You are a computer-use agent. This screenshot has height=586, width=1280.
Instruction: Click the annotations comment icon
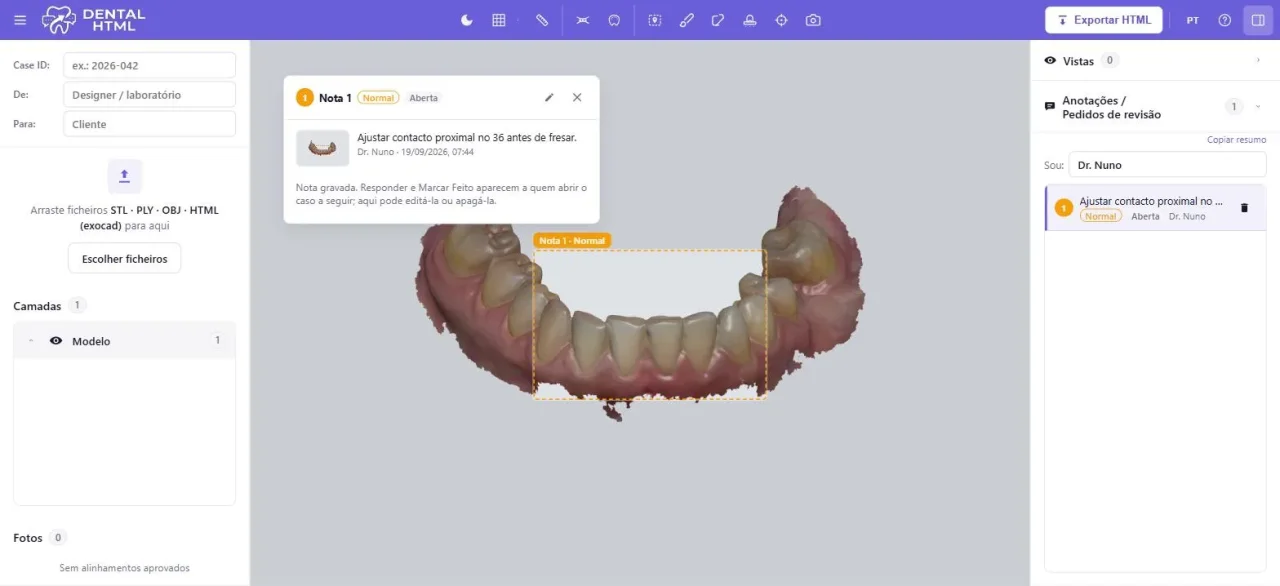click(x=1050, y=106)
